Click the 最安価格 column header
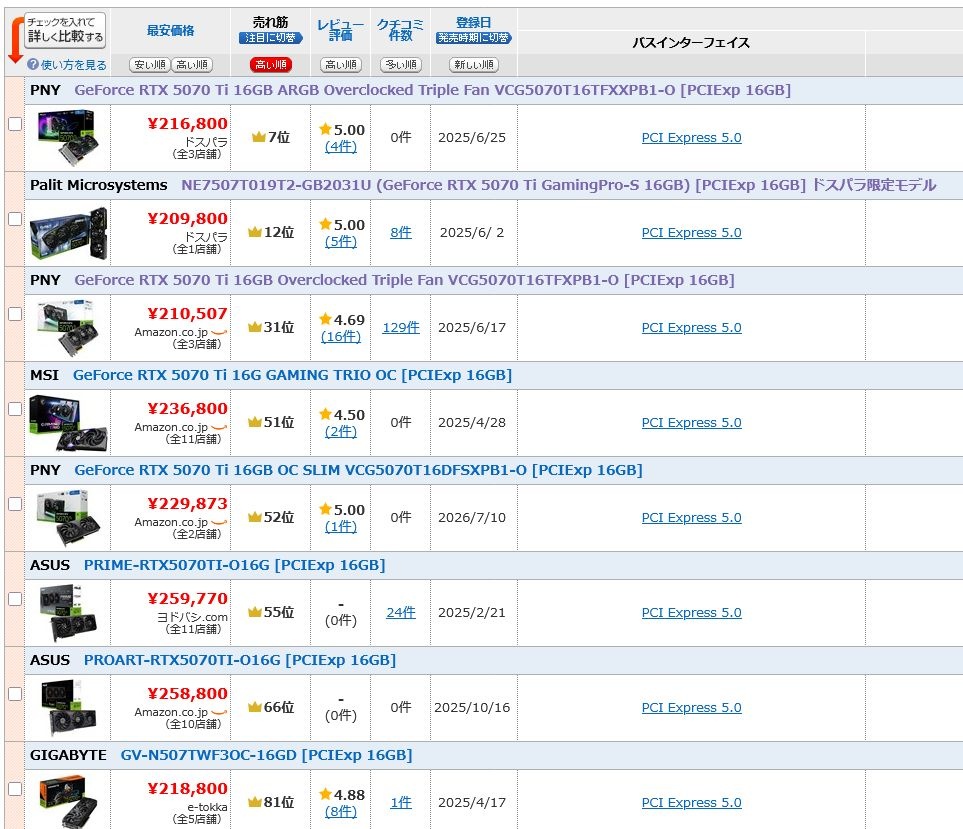This screenshot has height=829, width=963. pyautogui.click(x=171, y=31)
